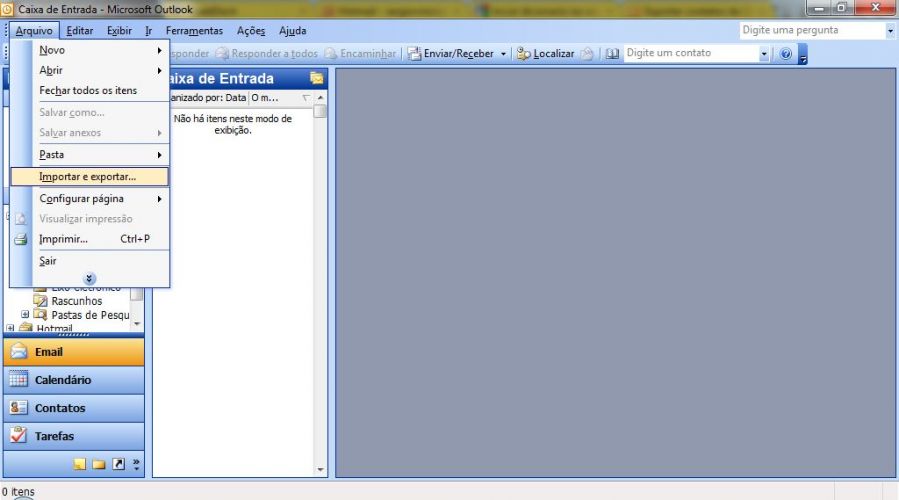Screen dimensions: 899x500
Task: Click the message list scroll up arrow
Action: (x=320, y=97)
